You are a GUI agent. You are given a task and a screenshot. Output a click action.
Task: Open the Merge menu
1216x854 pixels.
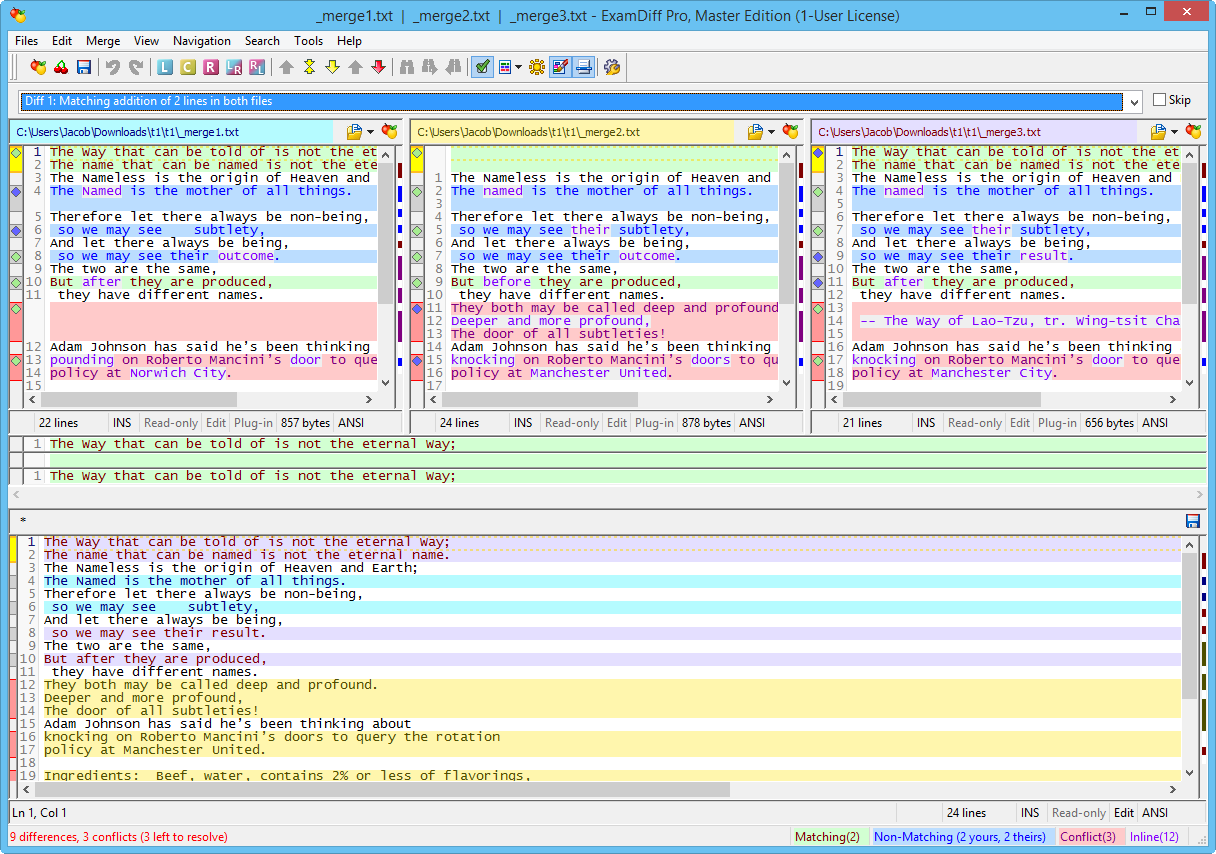(103, 41)
